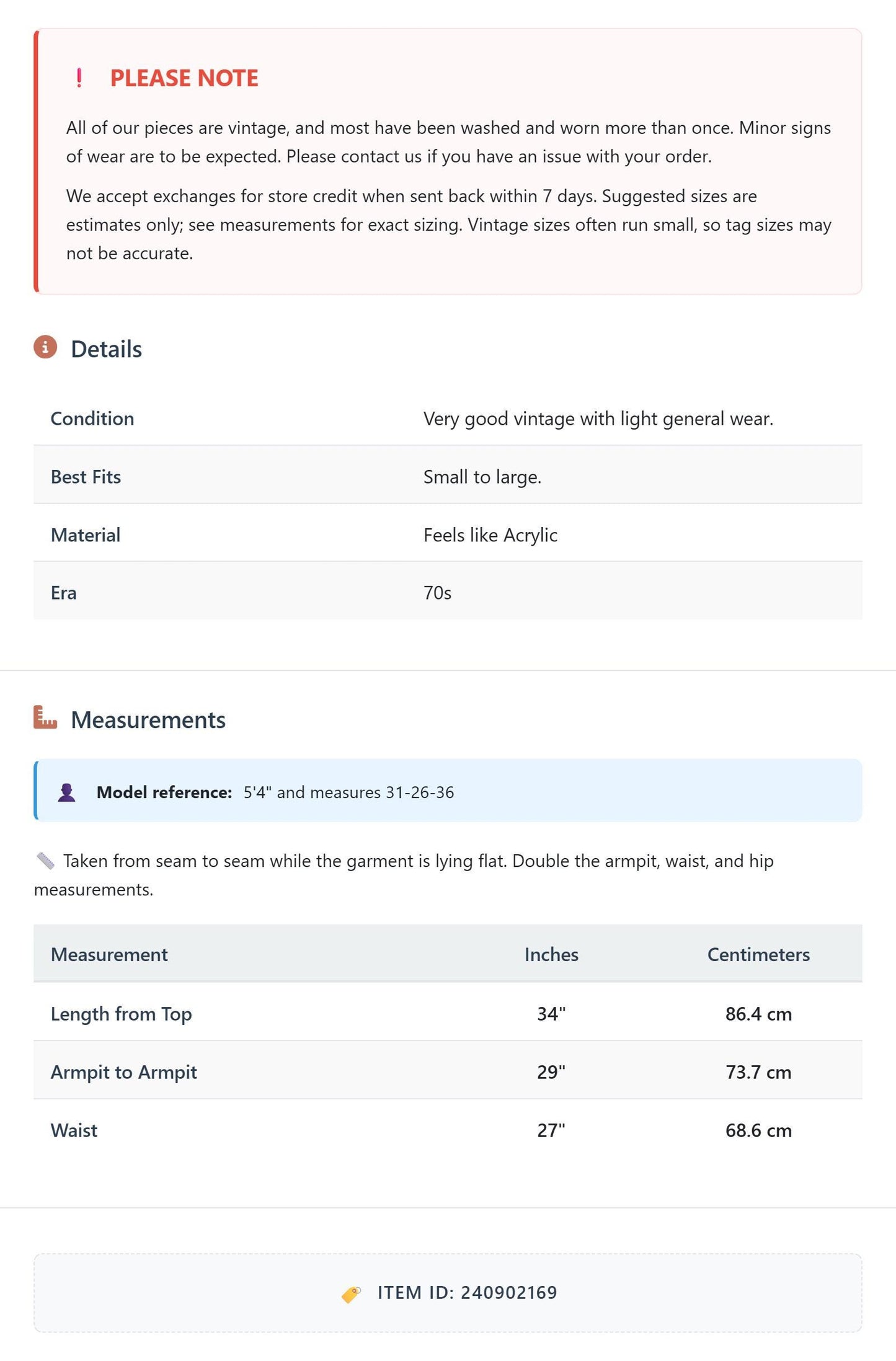Click the Waist row label
This screenshot has width=896, height=1361.
[x=74, y=1130]
